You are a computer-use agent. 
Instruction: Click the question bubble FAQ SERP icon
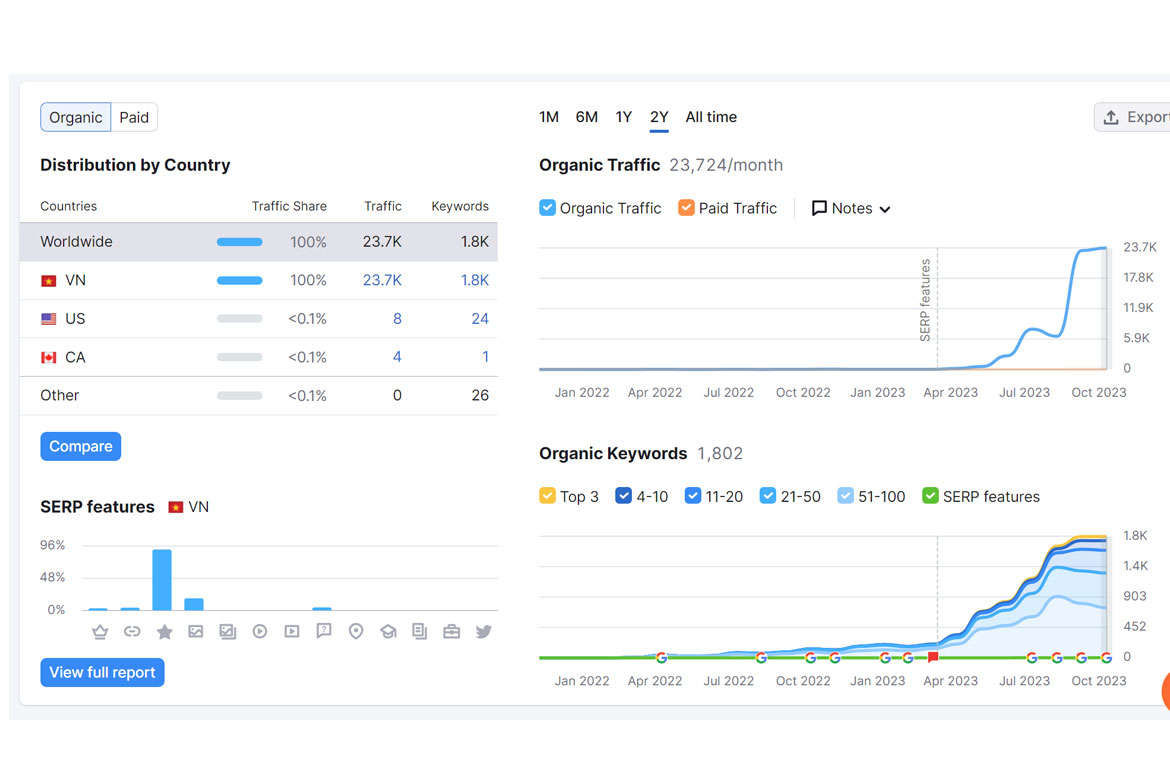pos(324,632)
